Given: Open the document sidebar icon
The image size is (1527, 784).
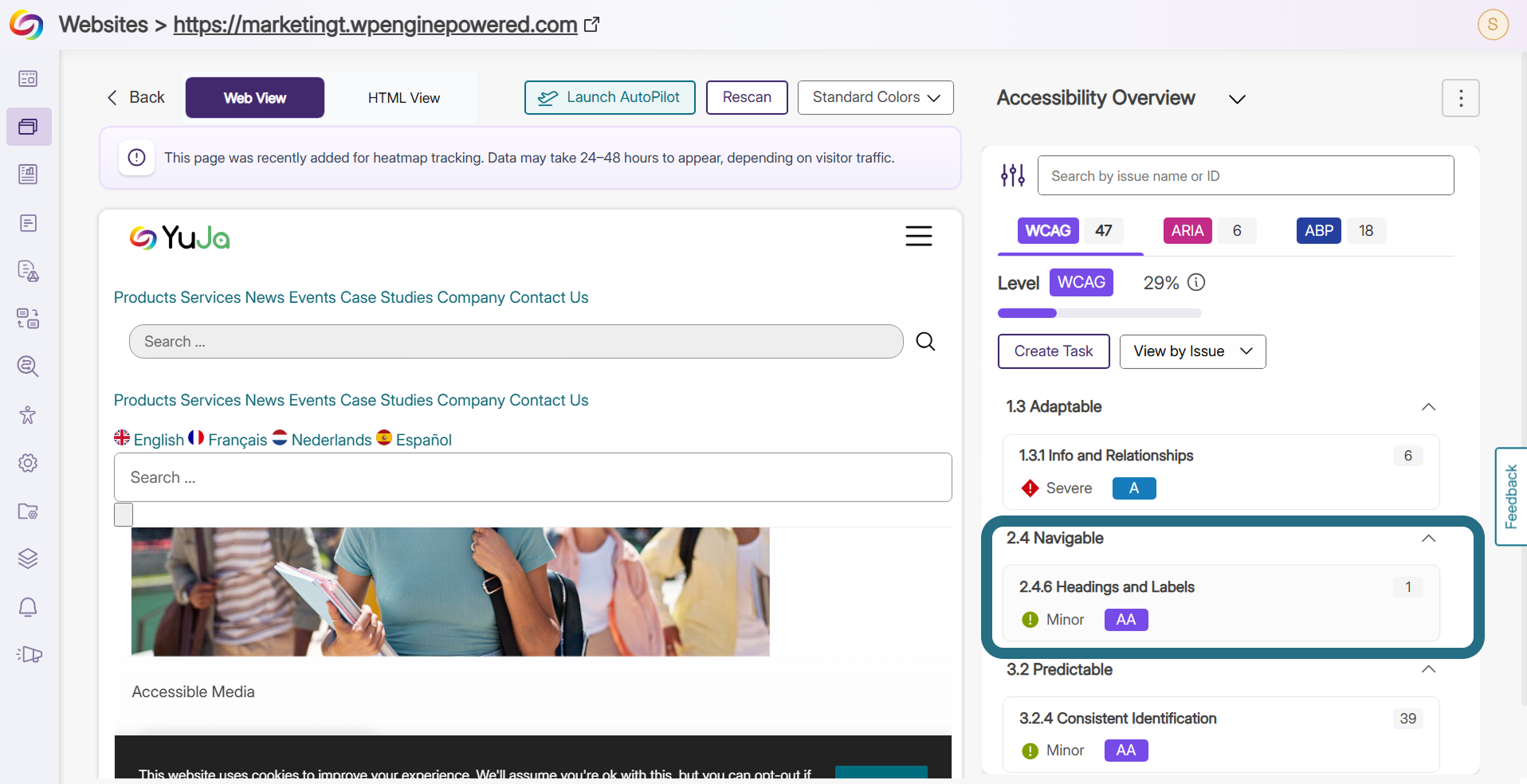Looking at the screenshot, I should coord(28,223).
